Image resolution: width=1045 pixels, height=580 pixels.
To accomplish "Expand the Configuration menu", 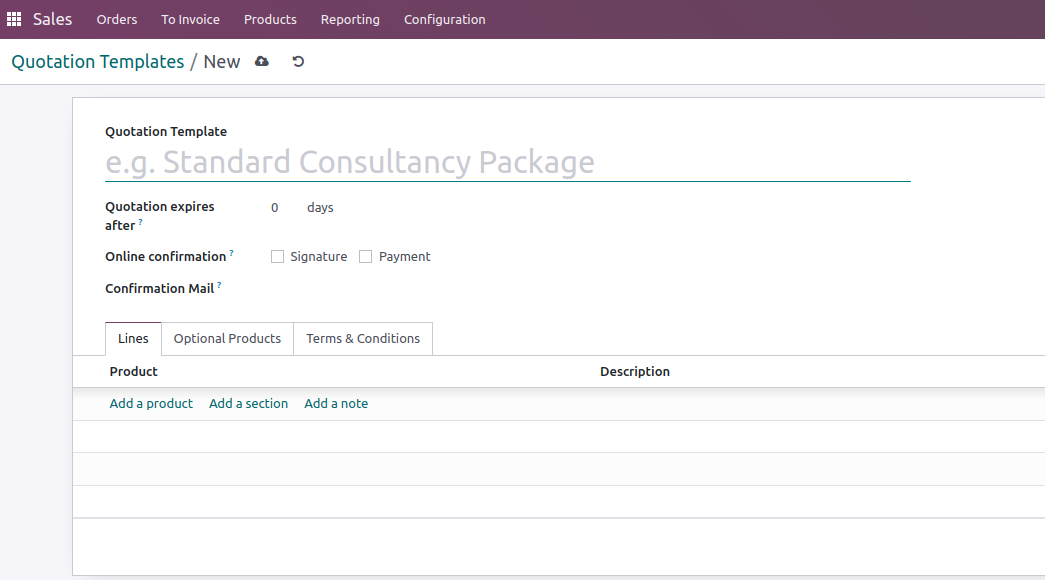I will pos(444,19).
